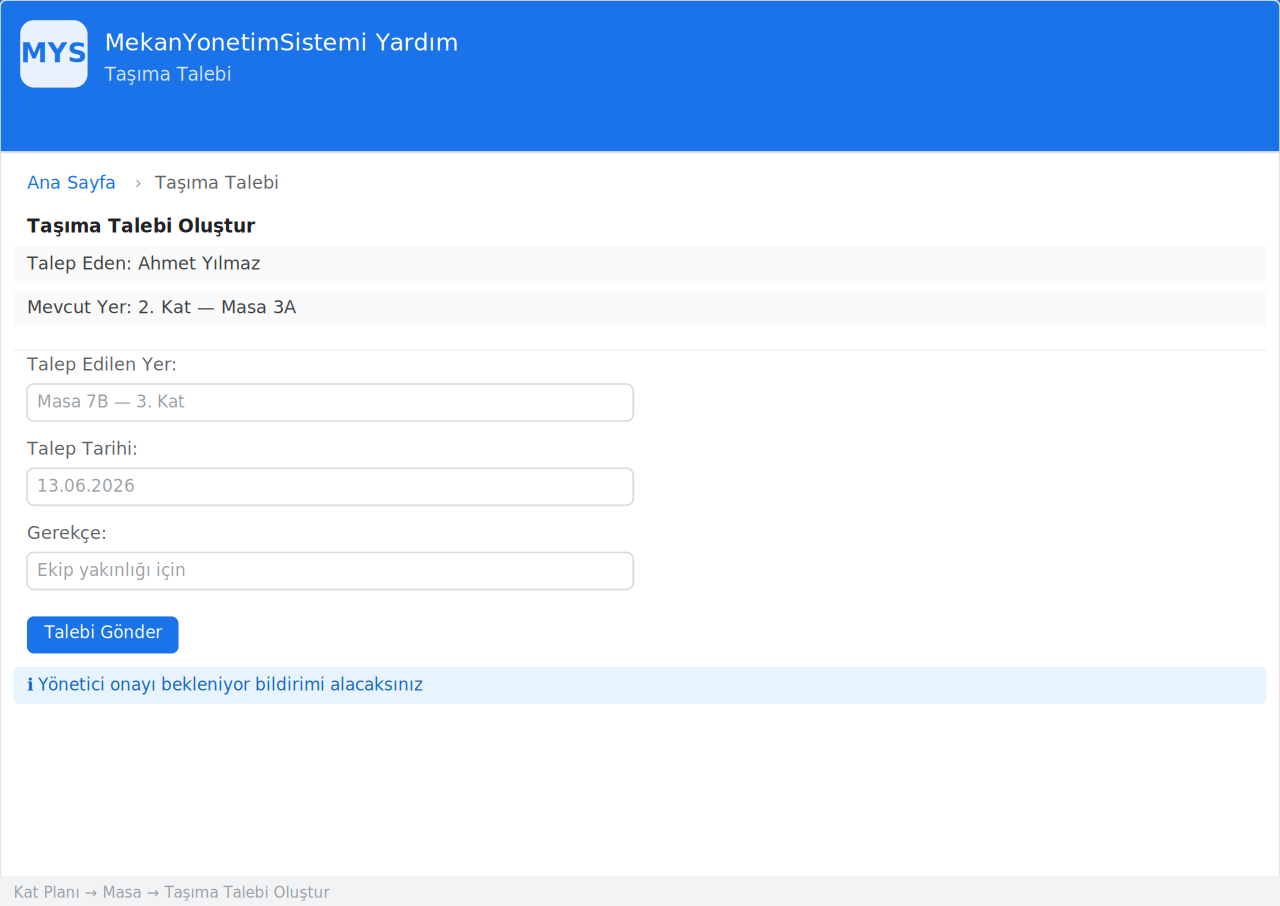
Task: Click the Talep Tarihi label
Action: [x=82, y=448]
